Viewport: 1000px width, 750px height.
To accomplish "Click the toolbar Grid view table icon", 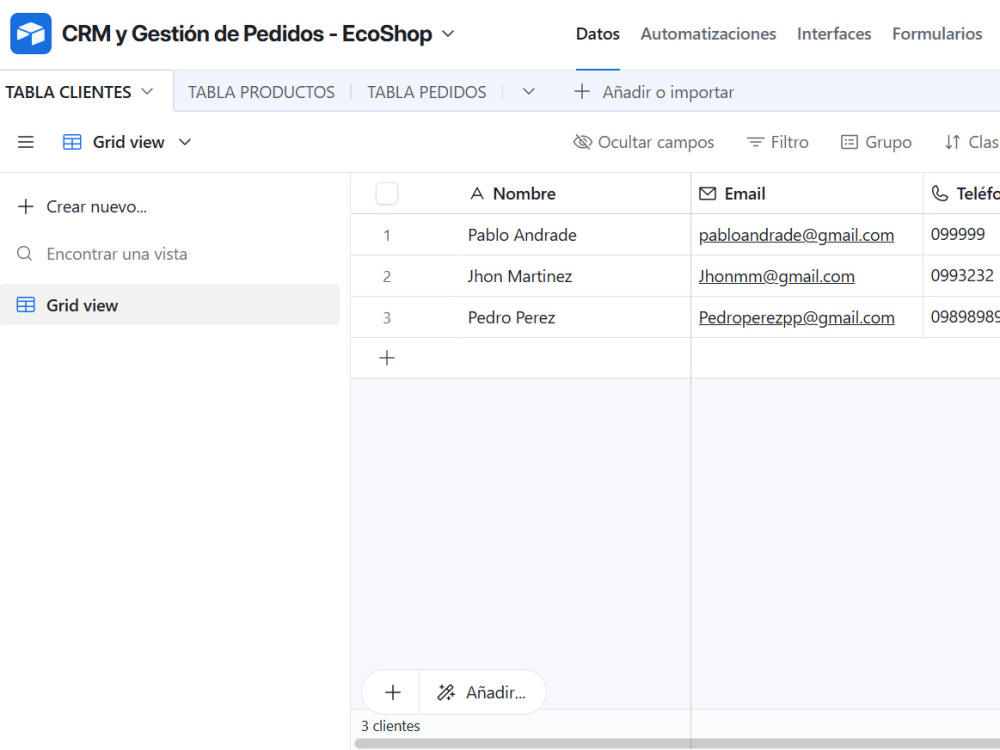I will coord(72,142).
